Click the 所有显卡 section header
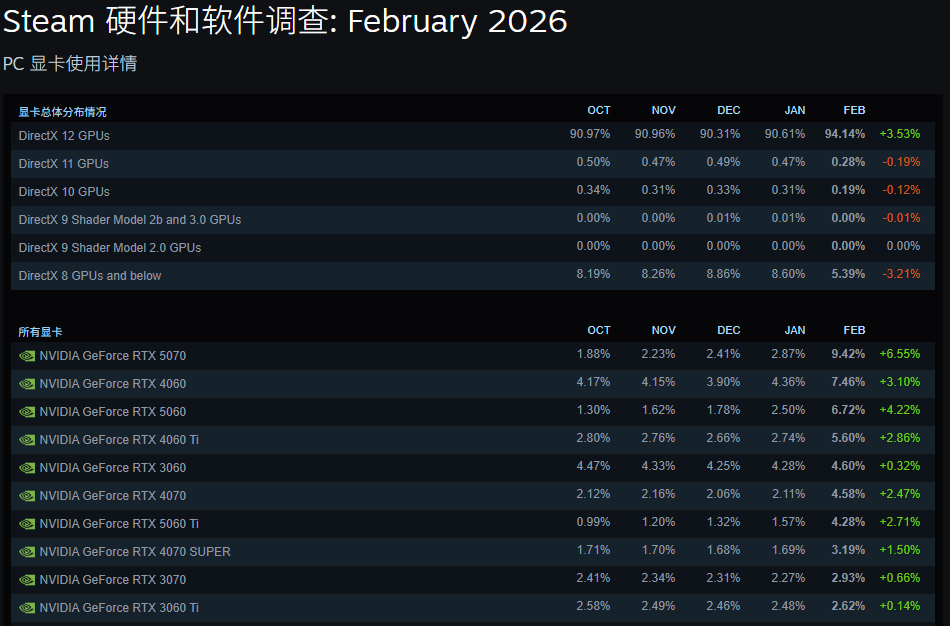This screenshot has height=626, width=950. [x=40, y=332]
